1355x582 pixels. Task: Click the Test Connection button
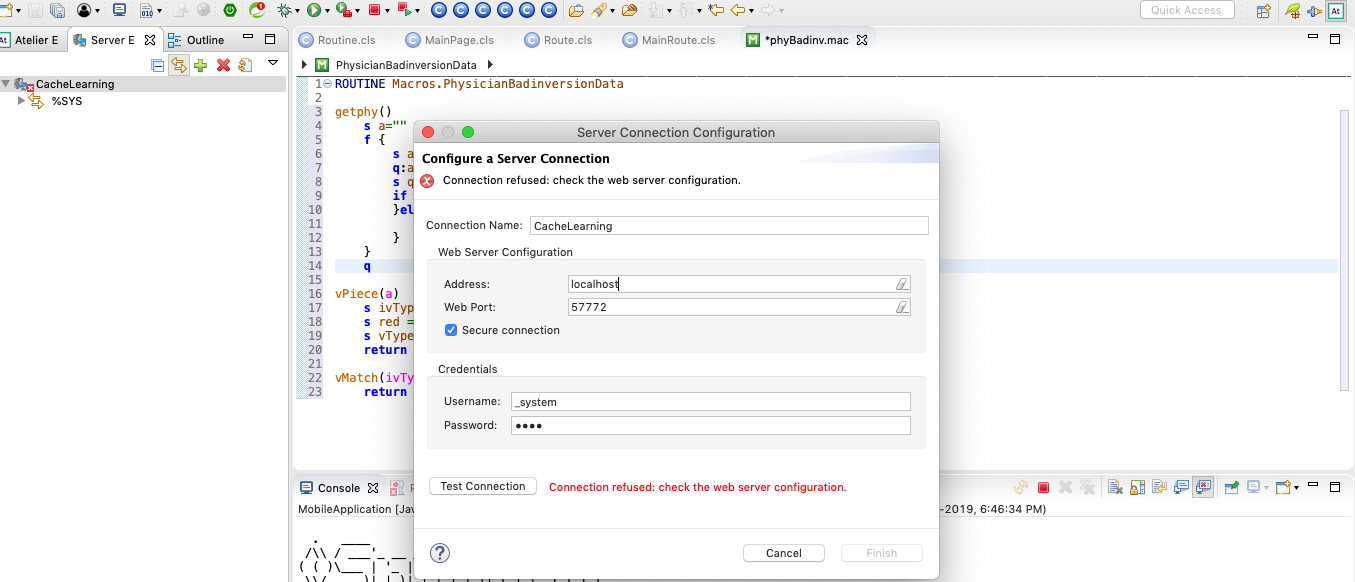click(x=482, y=486)
